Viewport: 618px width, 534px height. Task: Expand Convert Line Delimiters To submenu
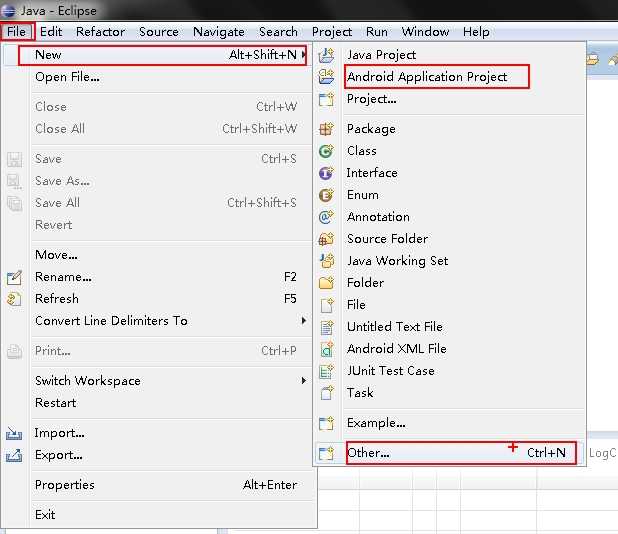tap(303, 320)
